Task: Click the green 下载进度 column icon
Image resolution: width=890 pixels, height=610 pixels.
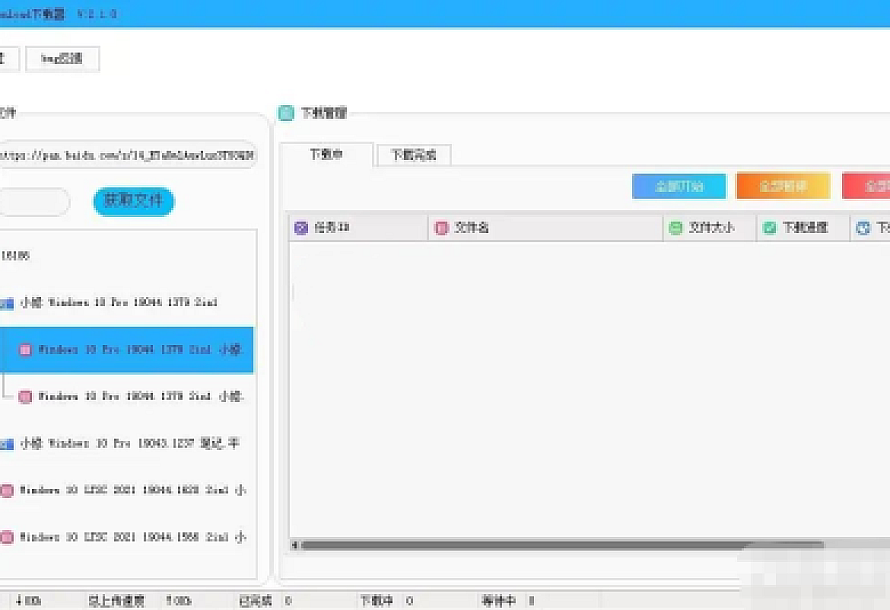Action: [x=769, y=228]
